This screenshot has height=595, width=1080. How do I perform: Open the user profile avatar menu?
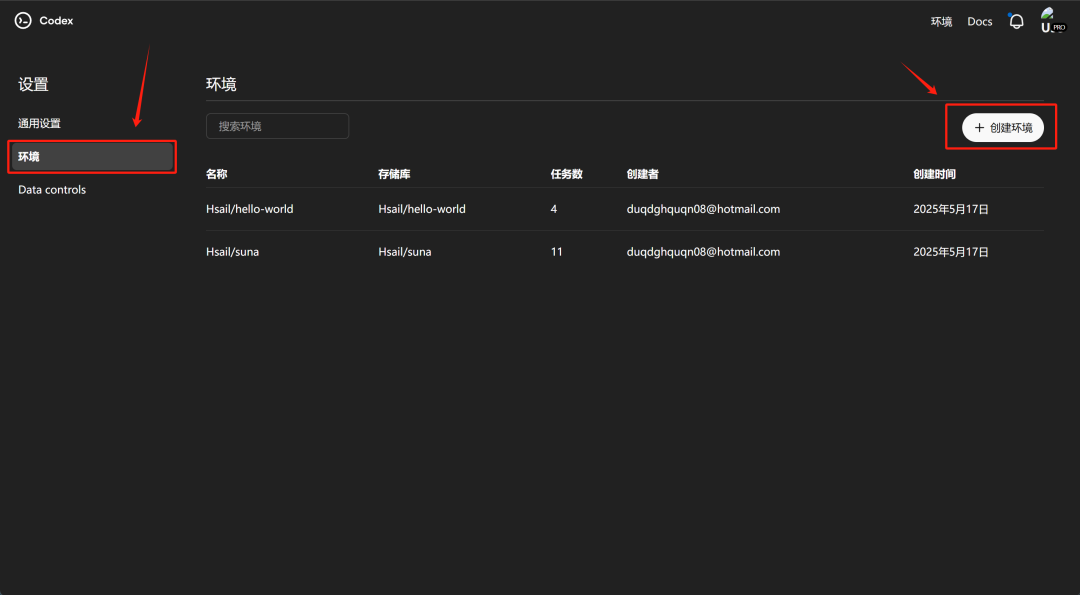pos(1049,20)
